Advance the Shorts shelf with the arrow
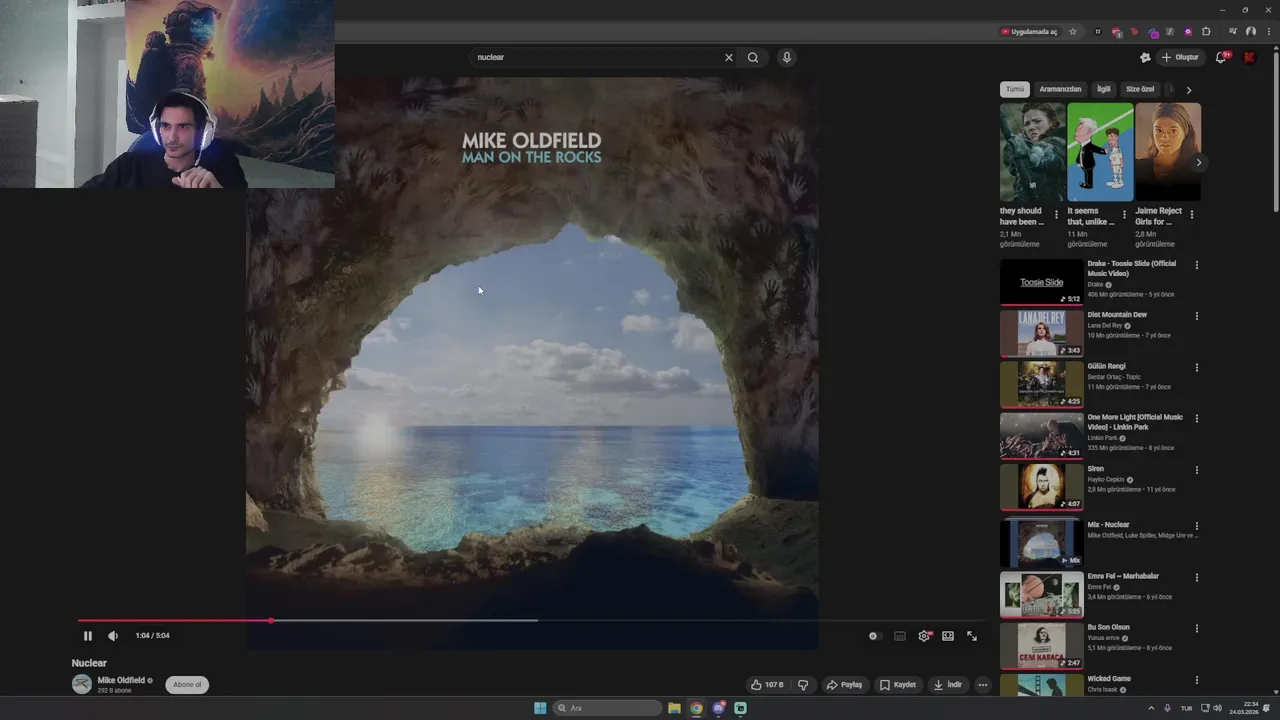 (x=1199, y=162)
